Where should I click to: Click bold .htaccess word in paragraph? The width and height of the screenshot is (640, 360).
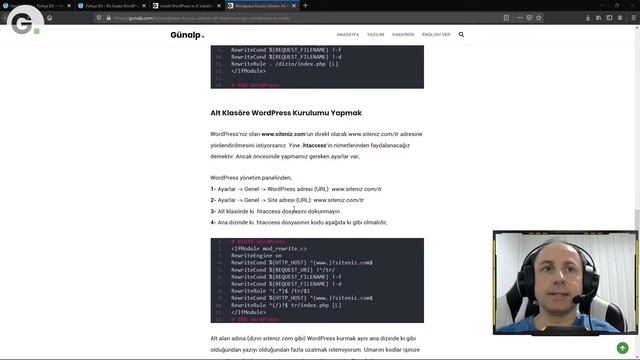click(314, 145)
